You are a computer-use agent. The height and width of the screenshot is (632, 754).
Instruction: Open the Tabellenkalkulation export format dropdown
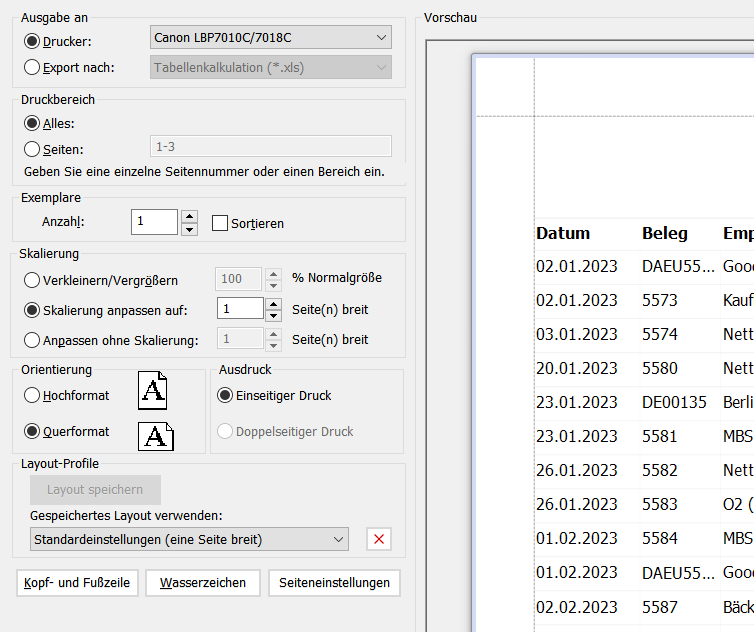tap(271, 67)
